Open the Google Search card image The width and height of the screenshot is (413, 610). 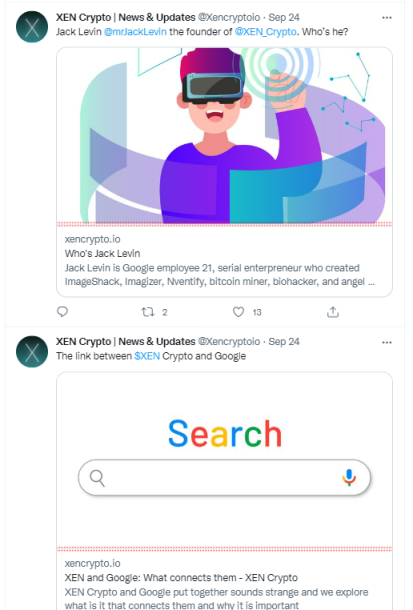224,459
